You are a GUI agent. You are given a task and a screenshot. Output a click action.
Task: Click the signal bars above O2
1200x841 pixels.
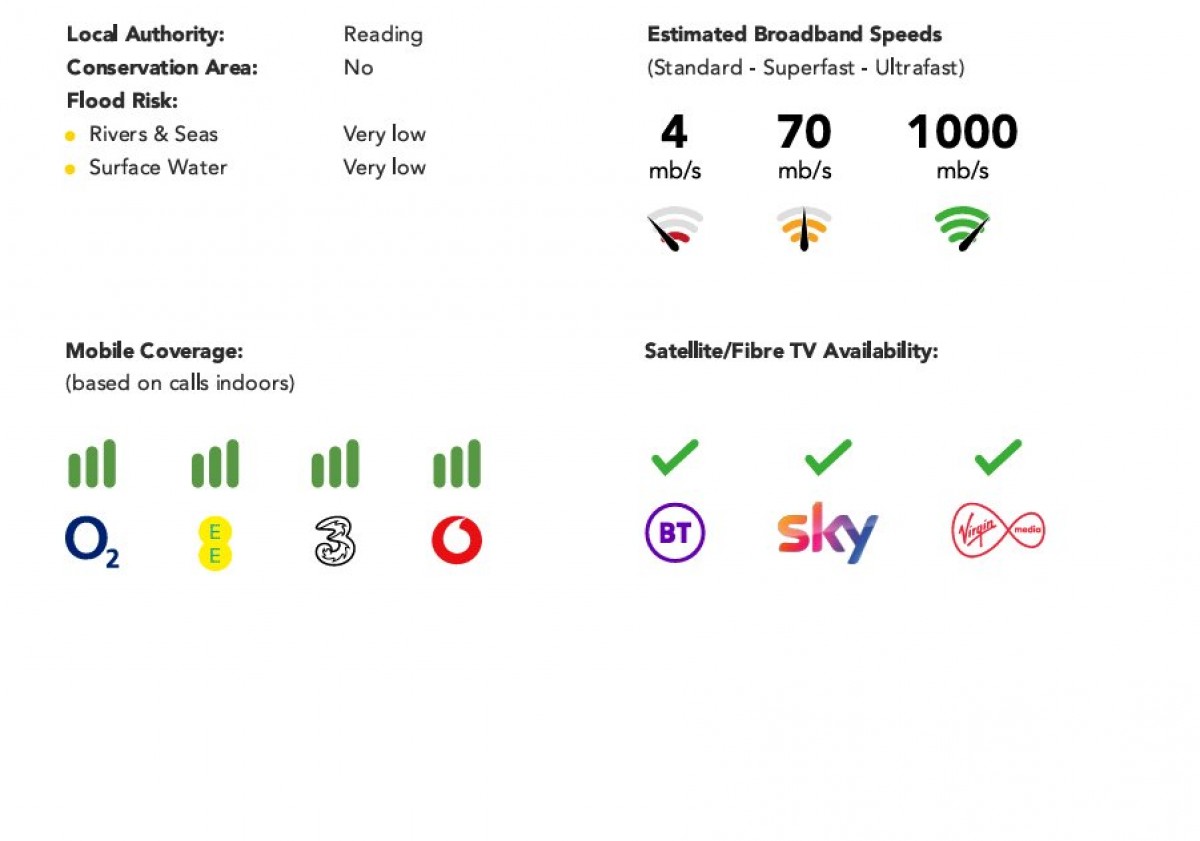tap(92, 464)
